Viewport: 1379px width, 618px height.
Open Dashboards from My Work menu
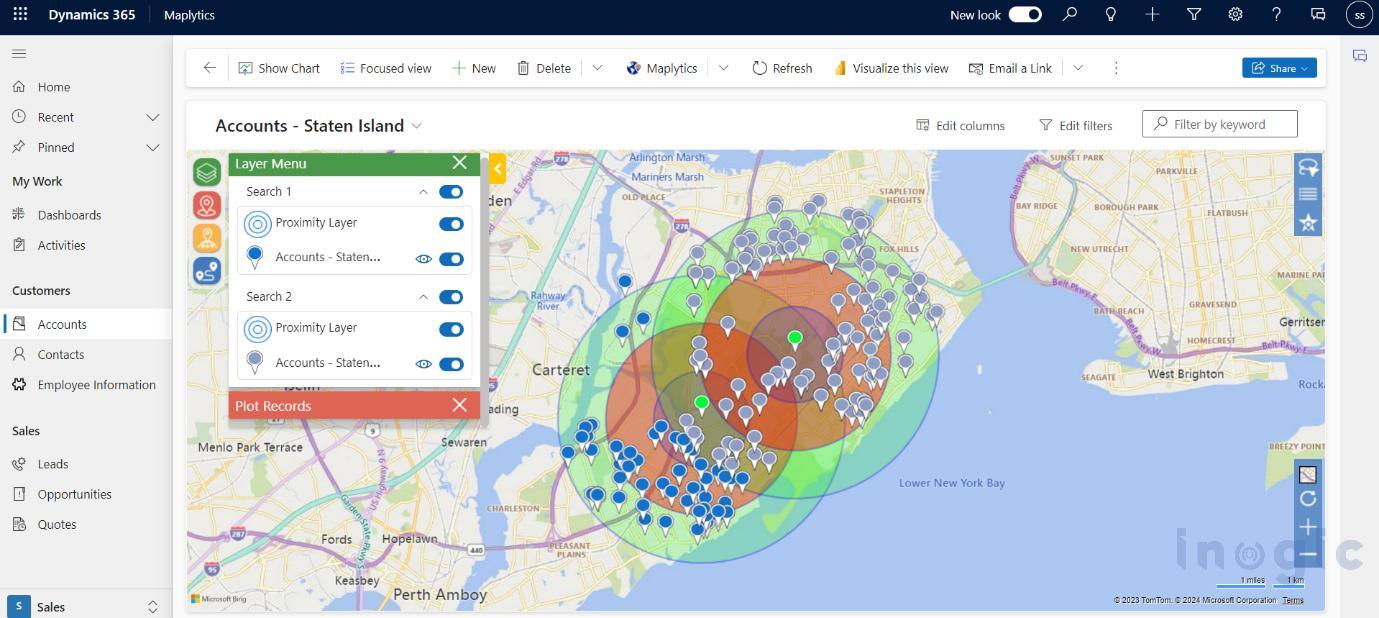(x=69, y=215)
